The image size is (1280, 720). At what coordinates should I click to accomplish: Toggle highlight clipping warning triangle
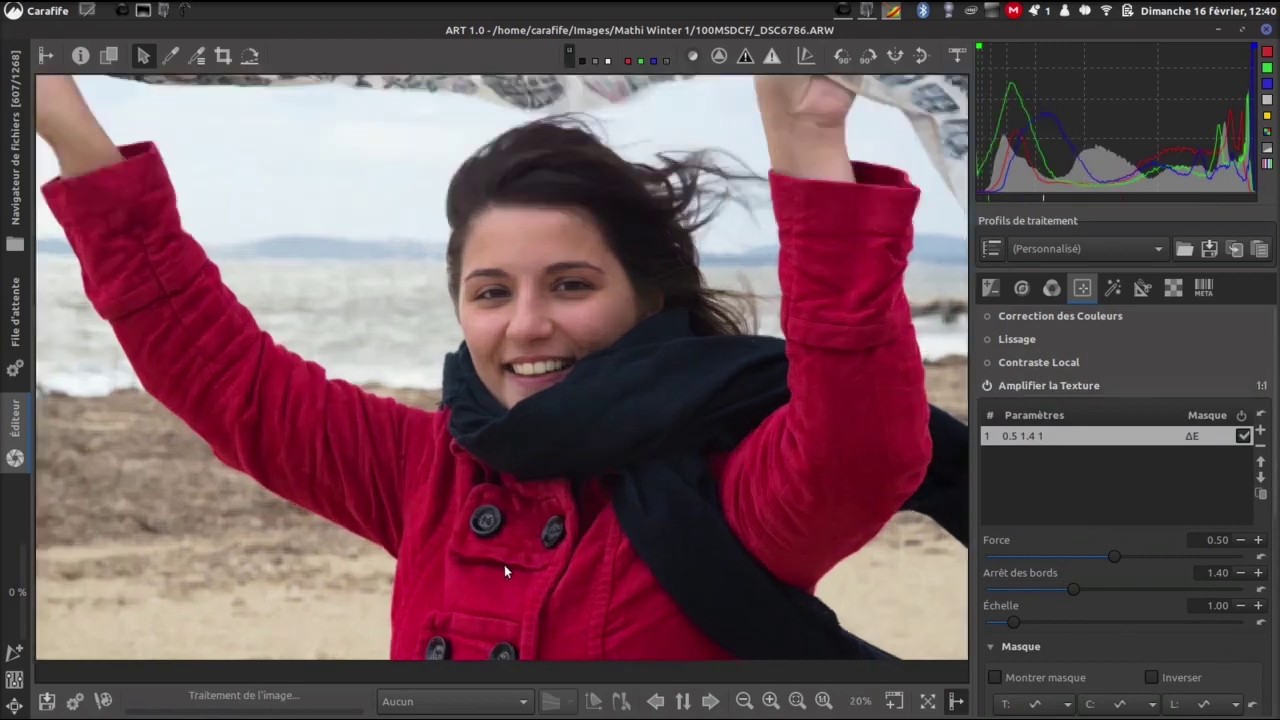coord(772,56)
